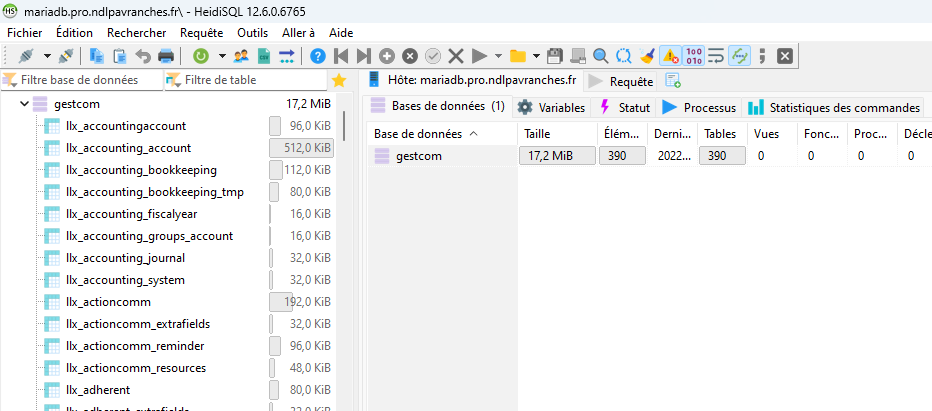Open the dropdown arrow beside the folder icon
The width and height of the screenshot is (932, 411).
click(x=537, y=56)
